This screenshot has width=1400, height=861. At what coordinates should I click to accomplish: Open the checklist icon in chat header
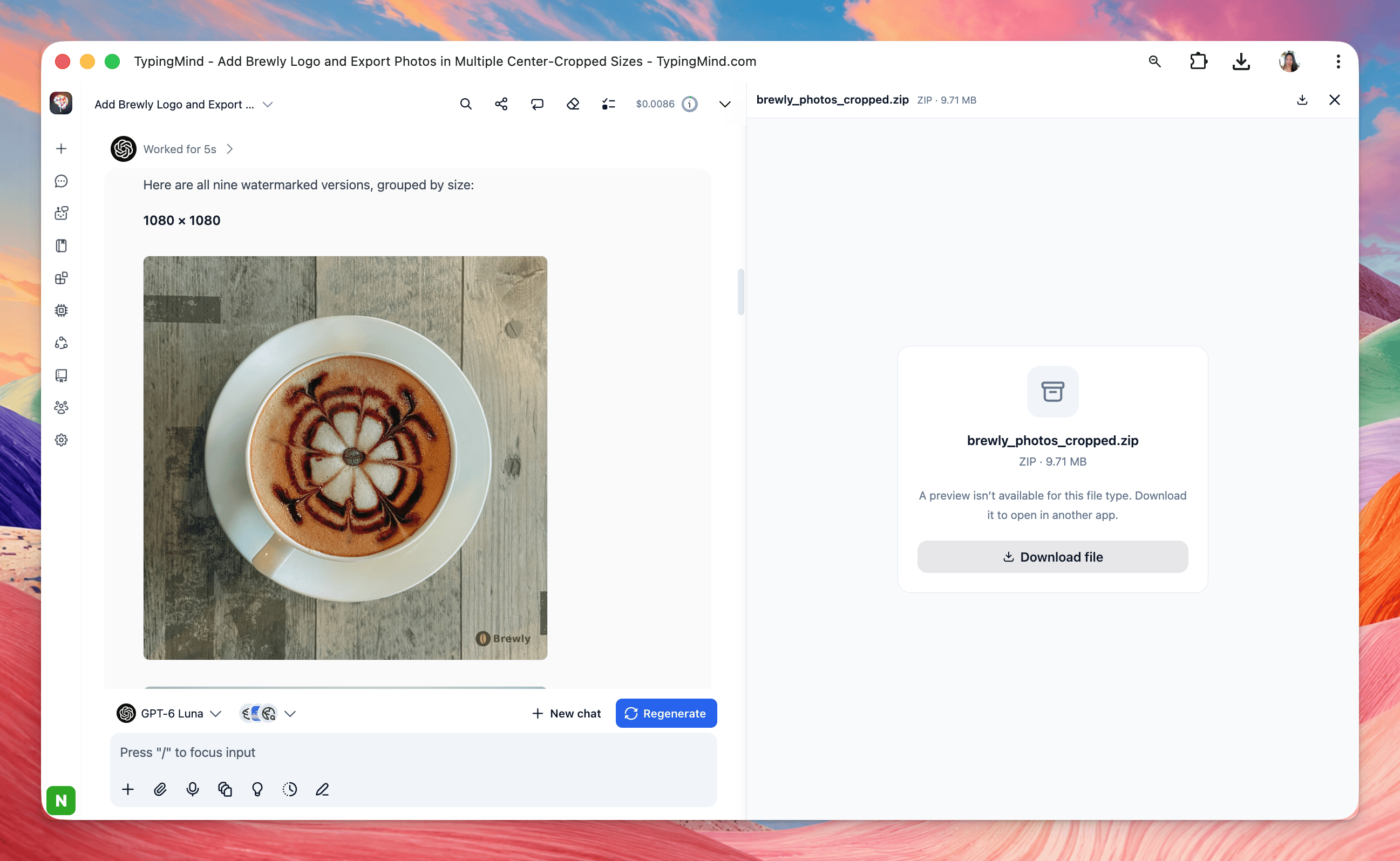tap(608, 104)
